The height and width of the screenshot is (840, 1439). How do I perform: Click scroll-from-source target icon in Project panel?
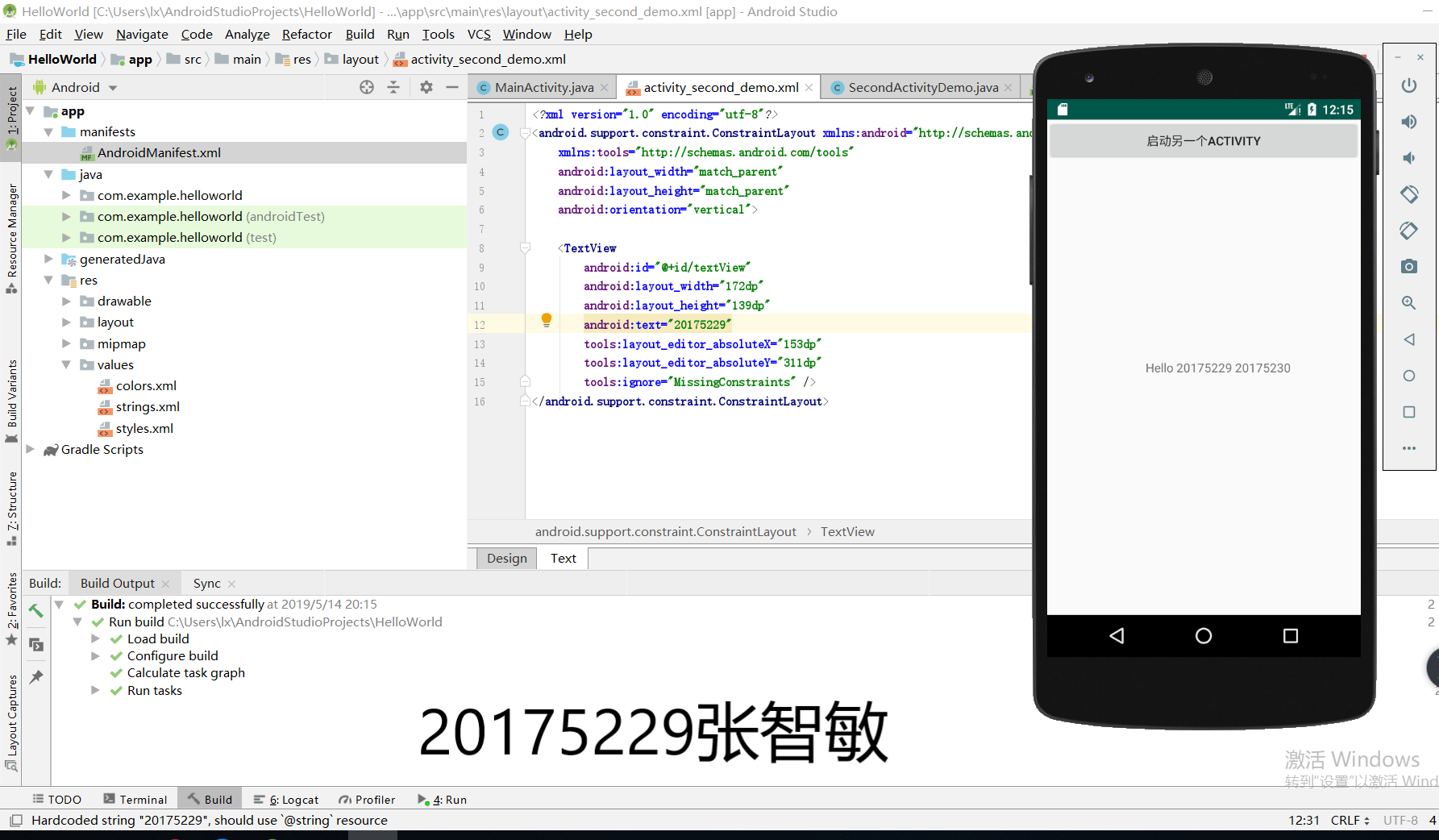pos(367,87)
